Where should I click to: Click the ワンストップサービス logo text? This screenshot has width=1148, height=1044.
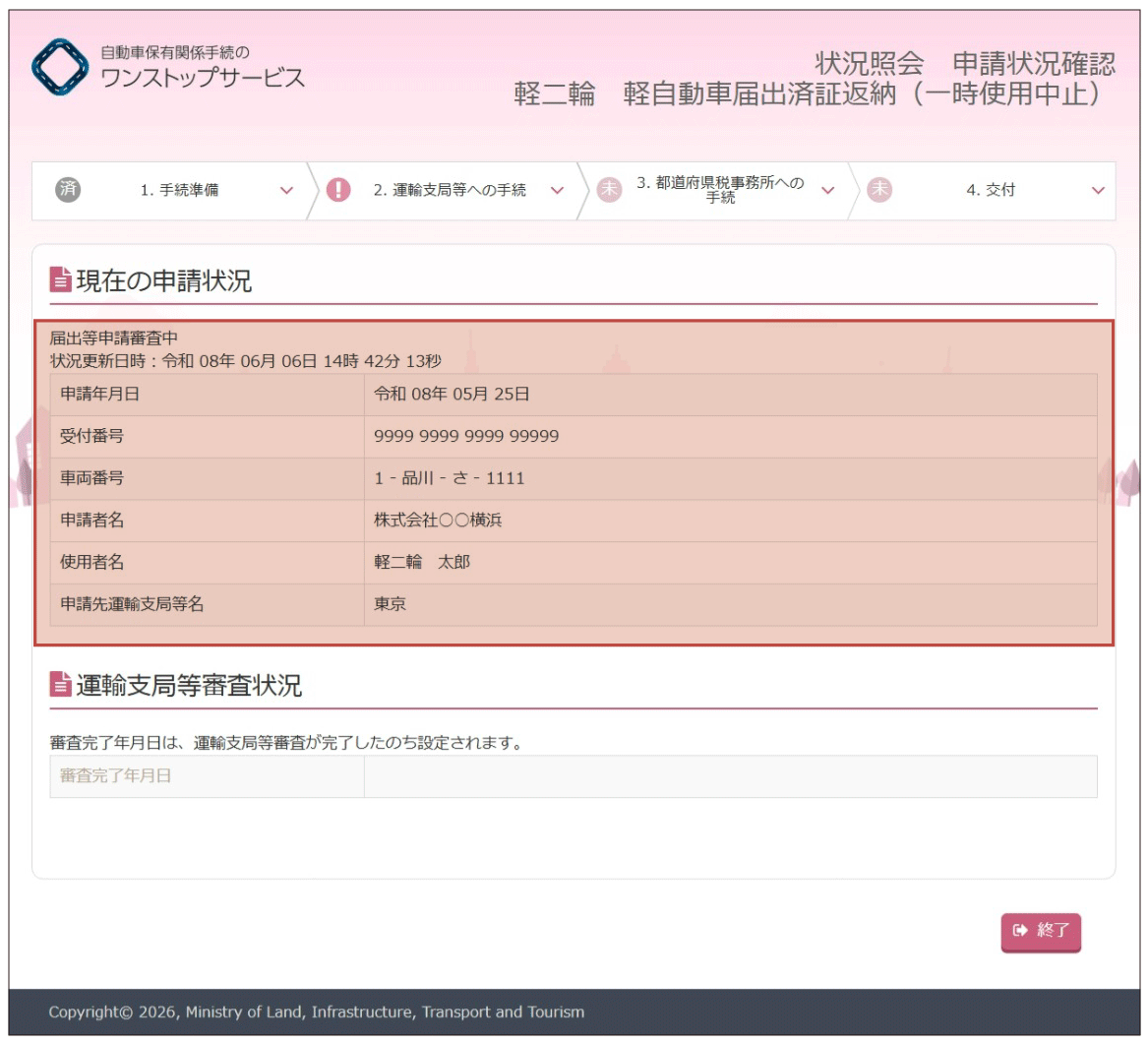point(203,78)
